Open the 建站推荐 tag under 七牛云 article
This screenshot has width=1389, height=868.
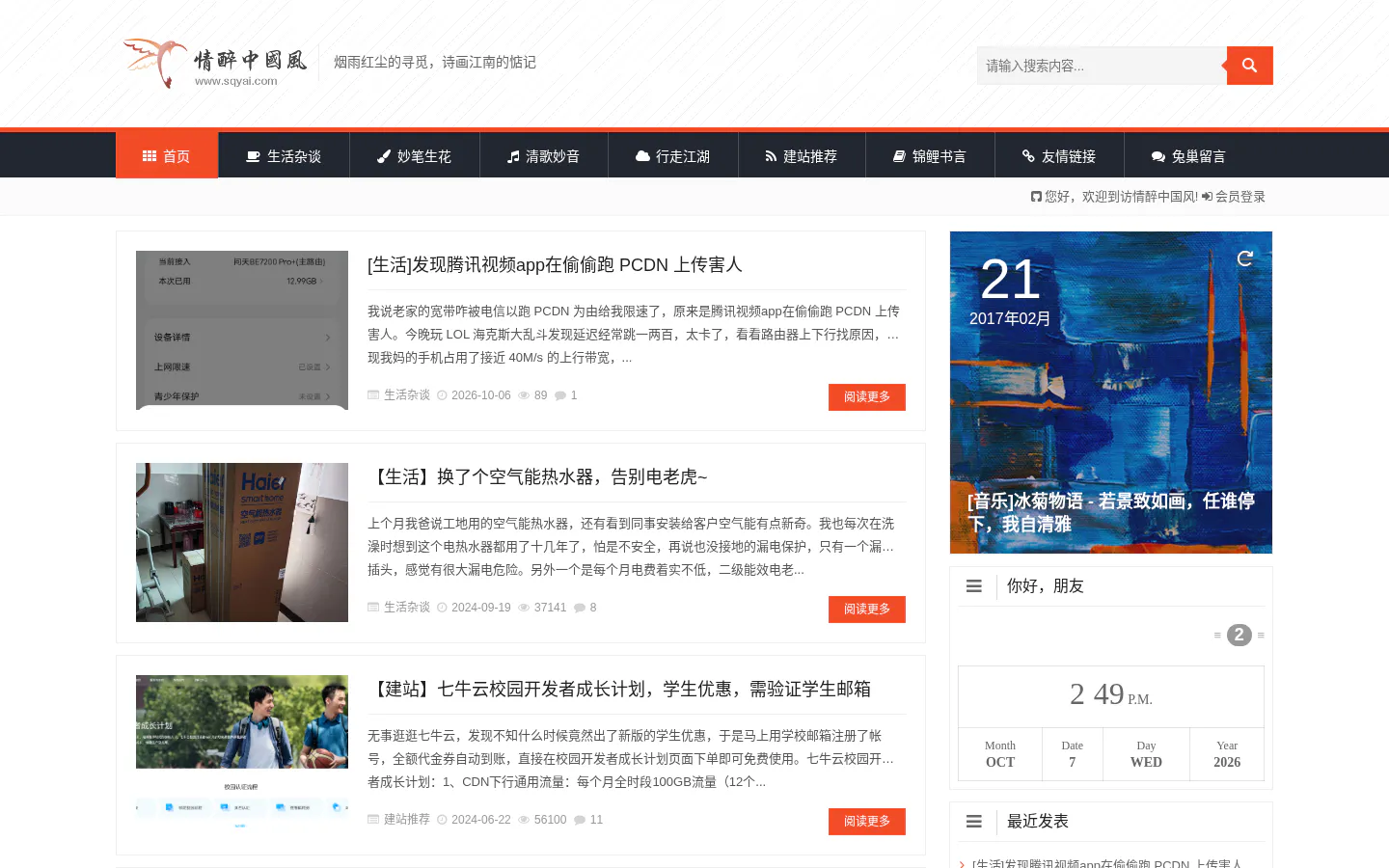(x=407, y=820)
